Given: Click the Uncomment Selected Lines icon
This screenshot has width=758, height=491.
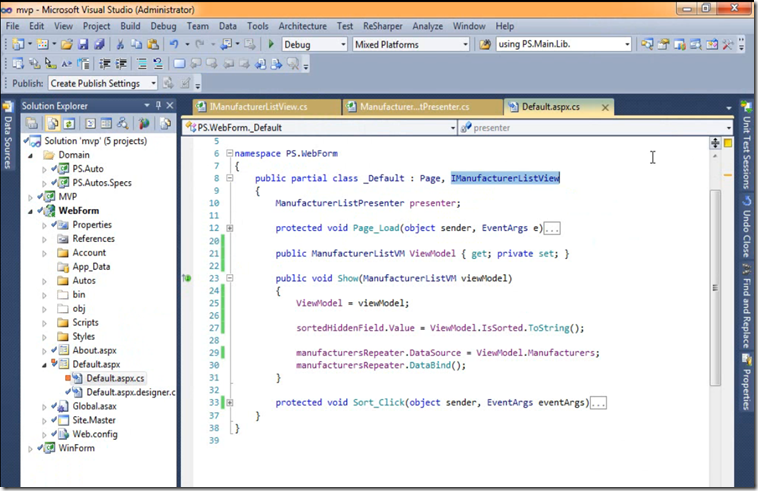Looking at the screenshot, I should tap(158, 64).
